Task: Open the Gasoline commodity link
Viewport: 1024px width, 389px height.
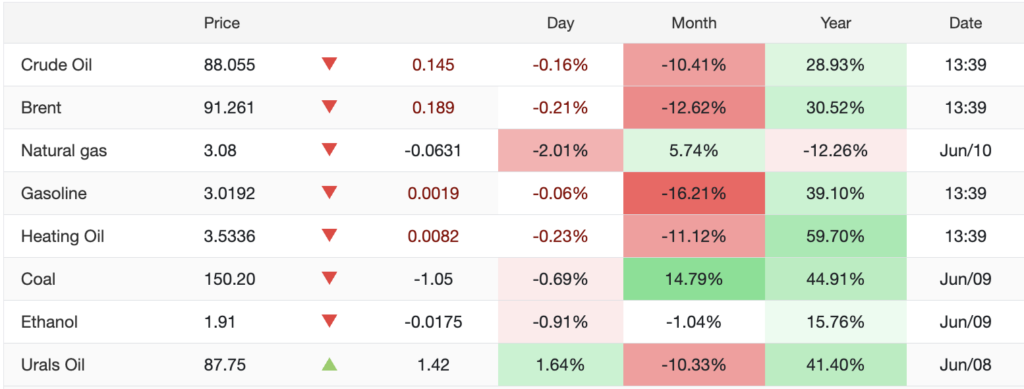Action: click(x=54, y=193)
